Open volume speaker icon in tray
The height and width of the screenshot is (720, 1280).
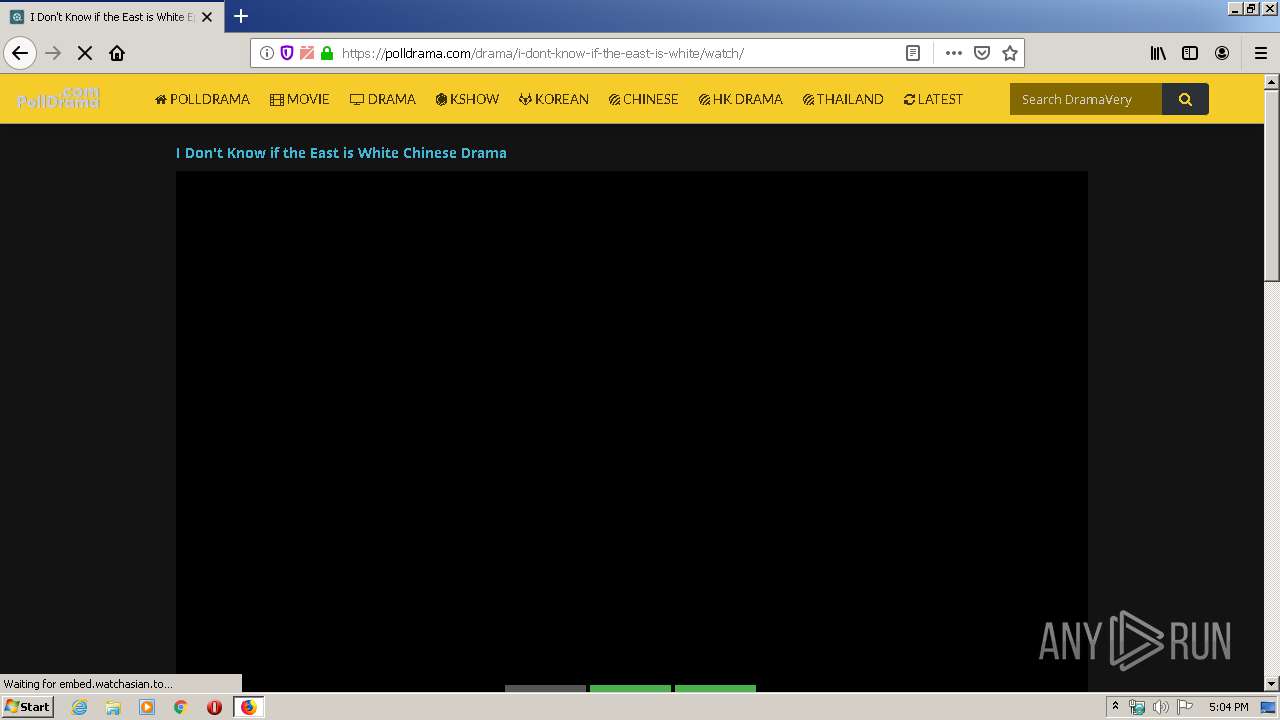pyautogui.click(x=1161, y=707)
